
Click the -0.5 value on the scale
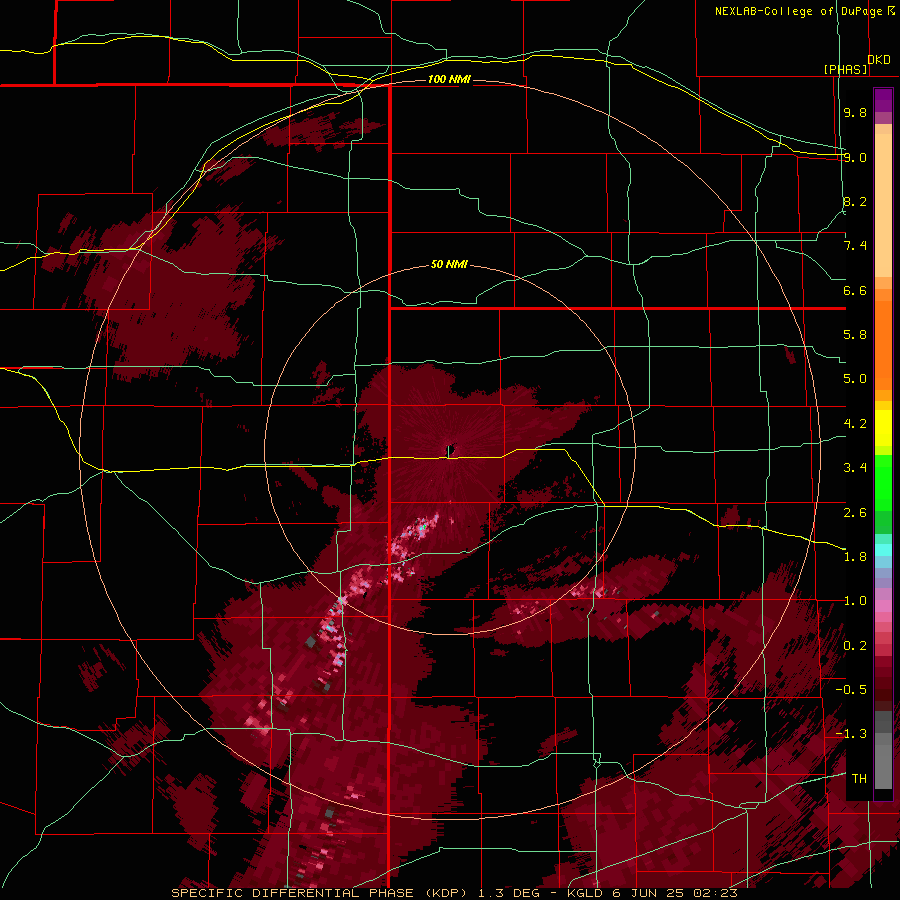[x=851, y=690]
